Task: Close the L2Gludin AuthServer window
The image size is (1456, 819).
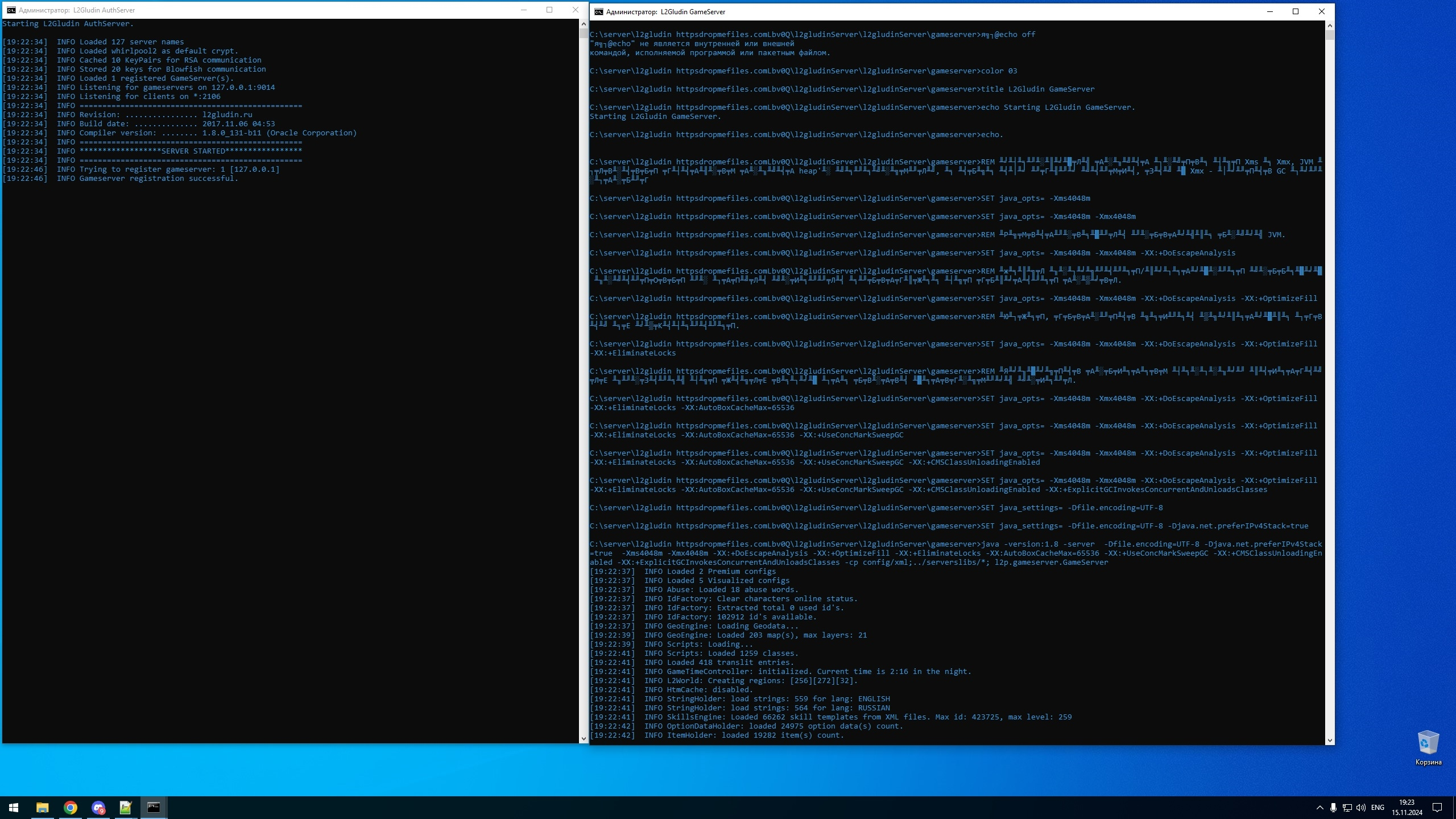Action: click(x=575, y=10)
